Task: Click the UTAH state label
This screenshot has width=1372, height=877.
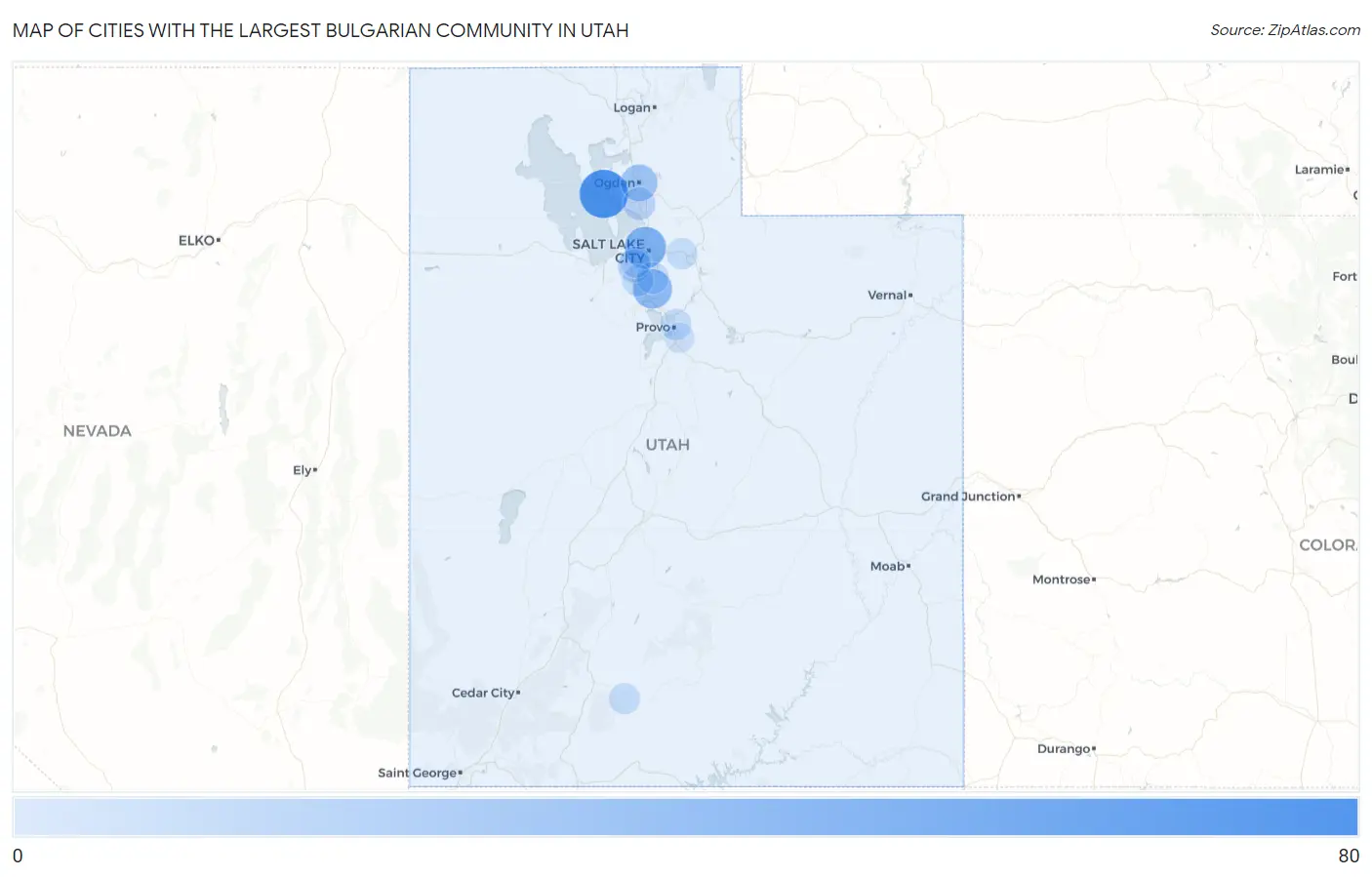Action: 667,445
